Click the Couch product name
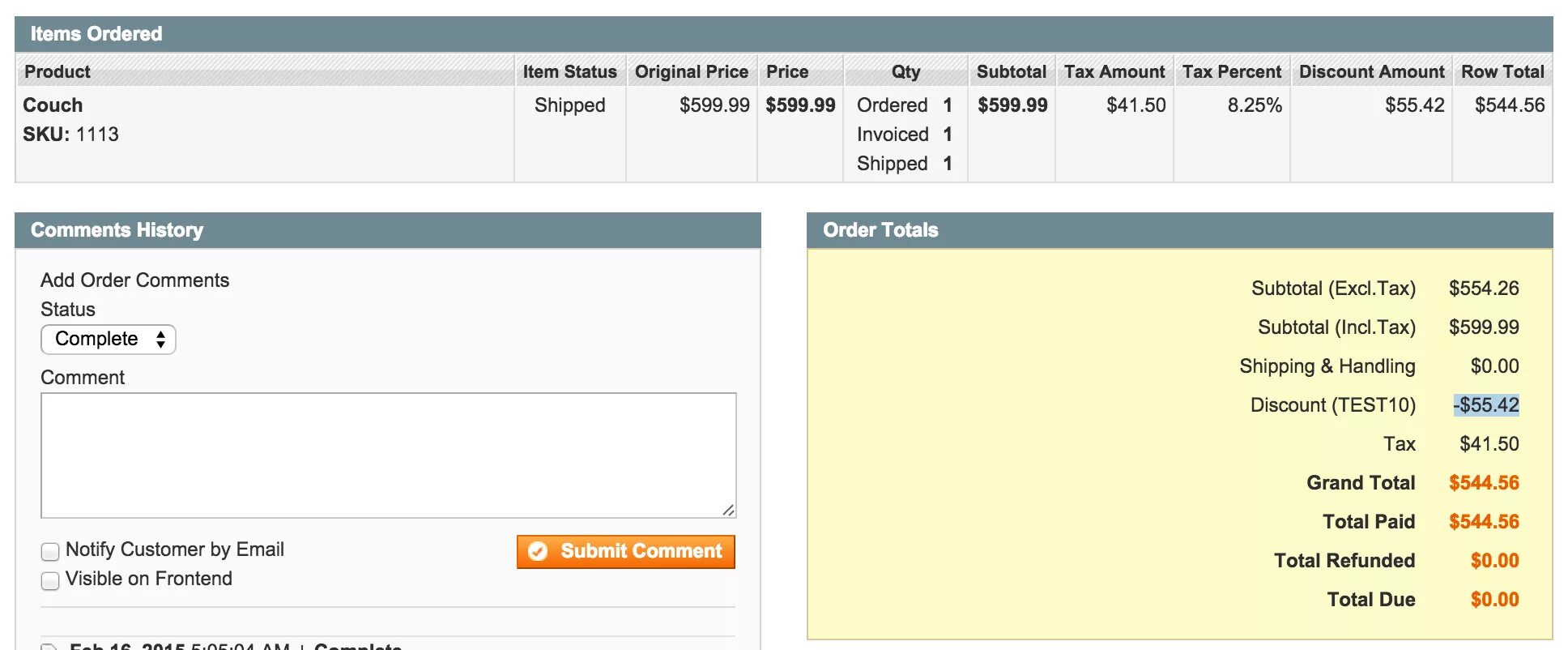This screenshot has width=1568, height=650. coord(53,105)
